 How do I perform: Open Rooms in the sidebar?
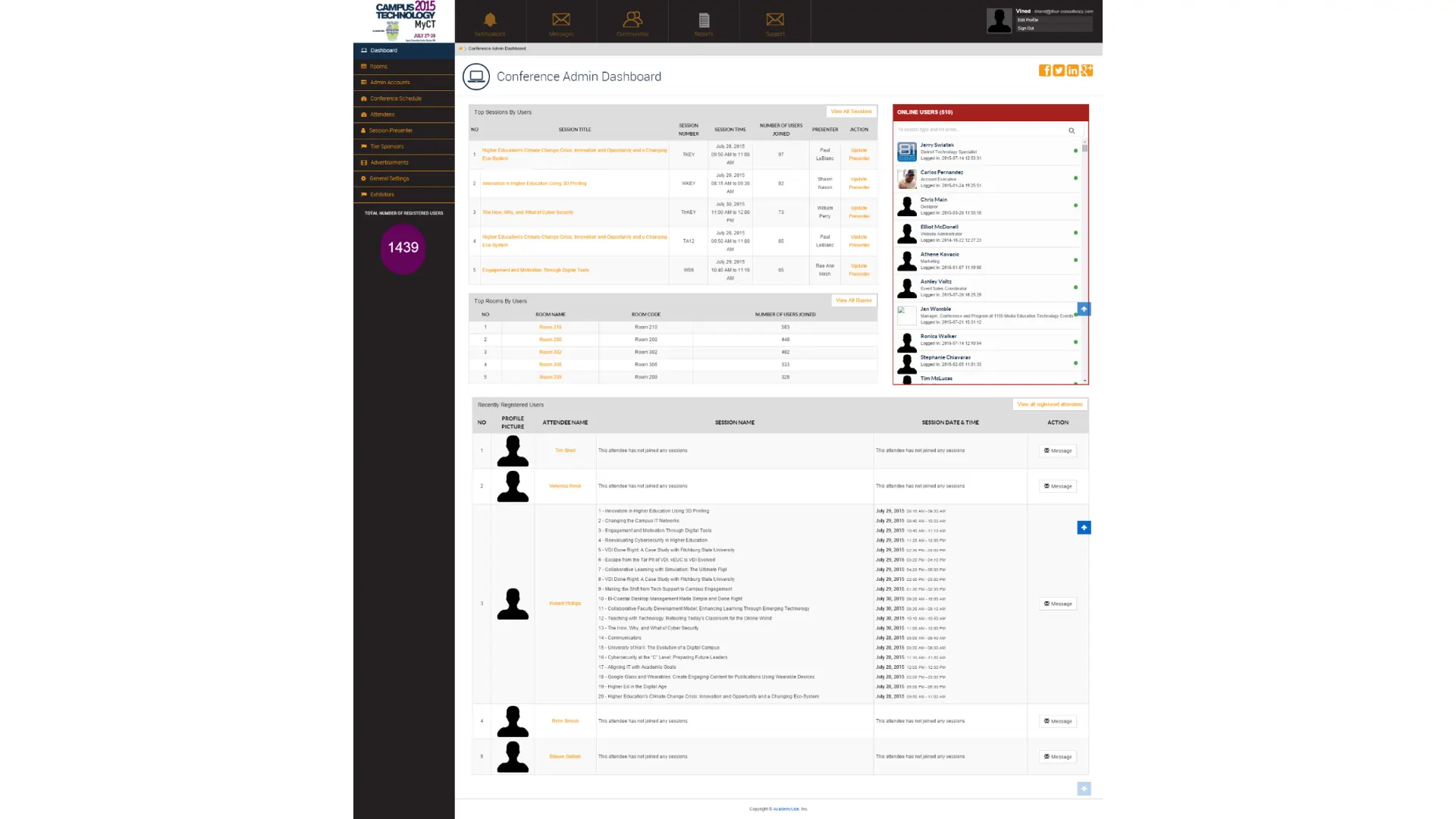coord(403,67)
